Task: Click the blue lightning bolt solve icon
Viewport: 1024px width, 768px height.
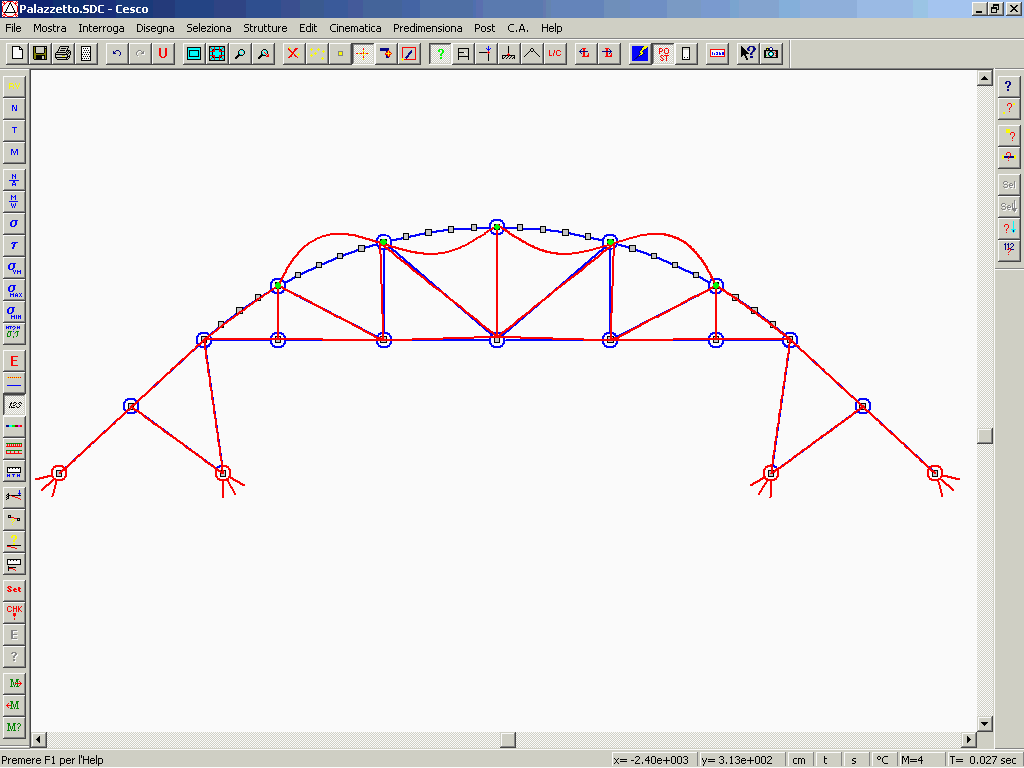Action: click(x=640, y=54)
